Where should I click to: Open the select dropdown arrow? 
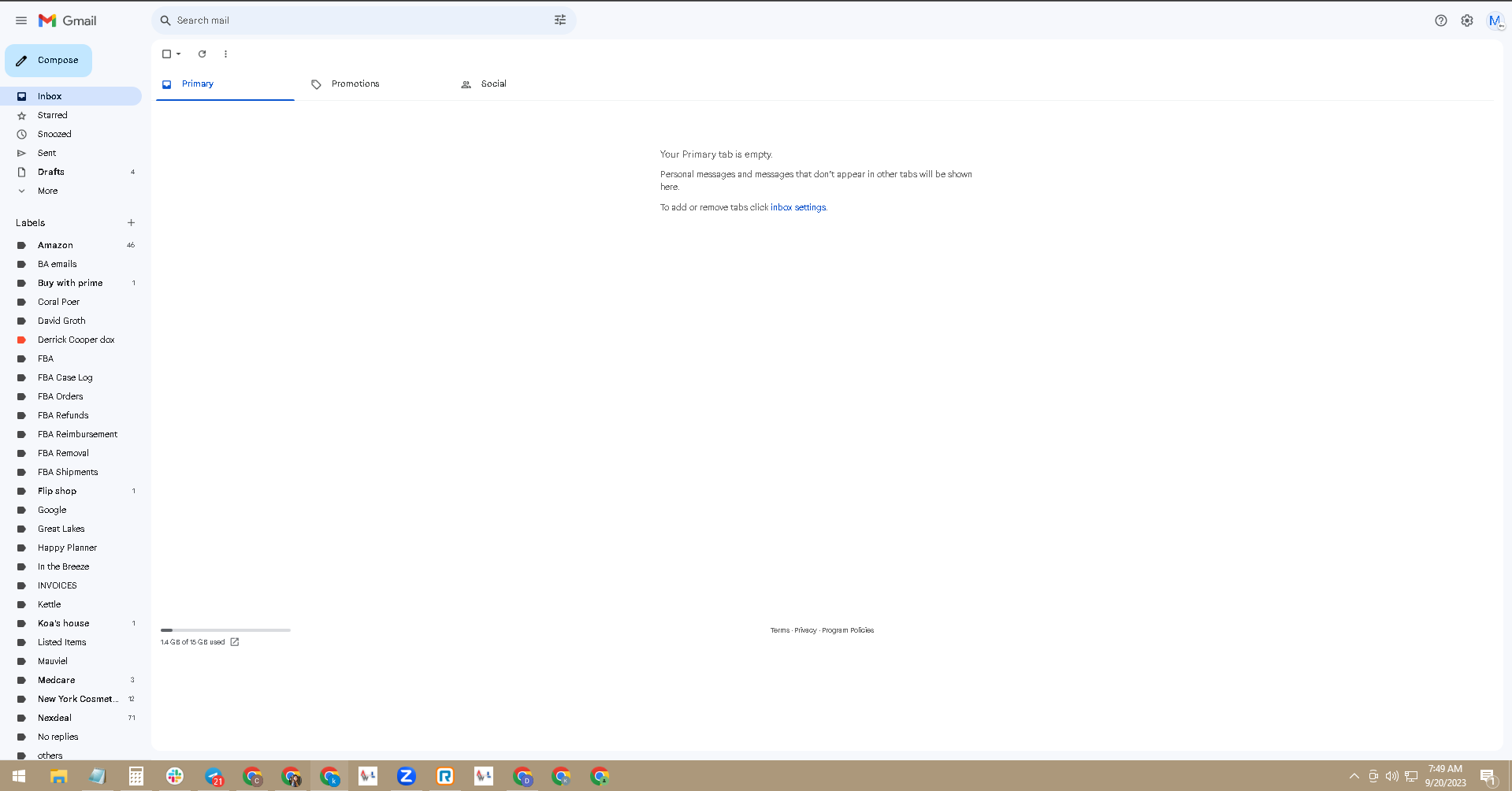[179, 54]
